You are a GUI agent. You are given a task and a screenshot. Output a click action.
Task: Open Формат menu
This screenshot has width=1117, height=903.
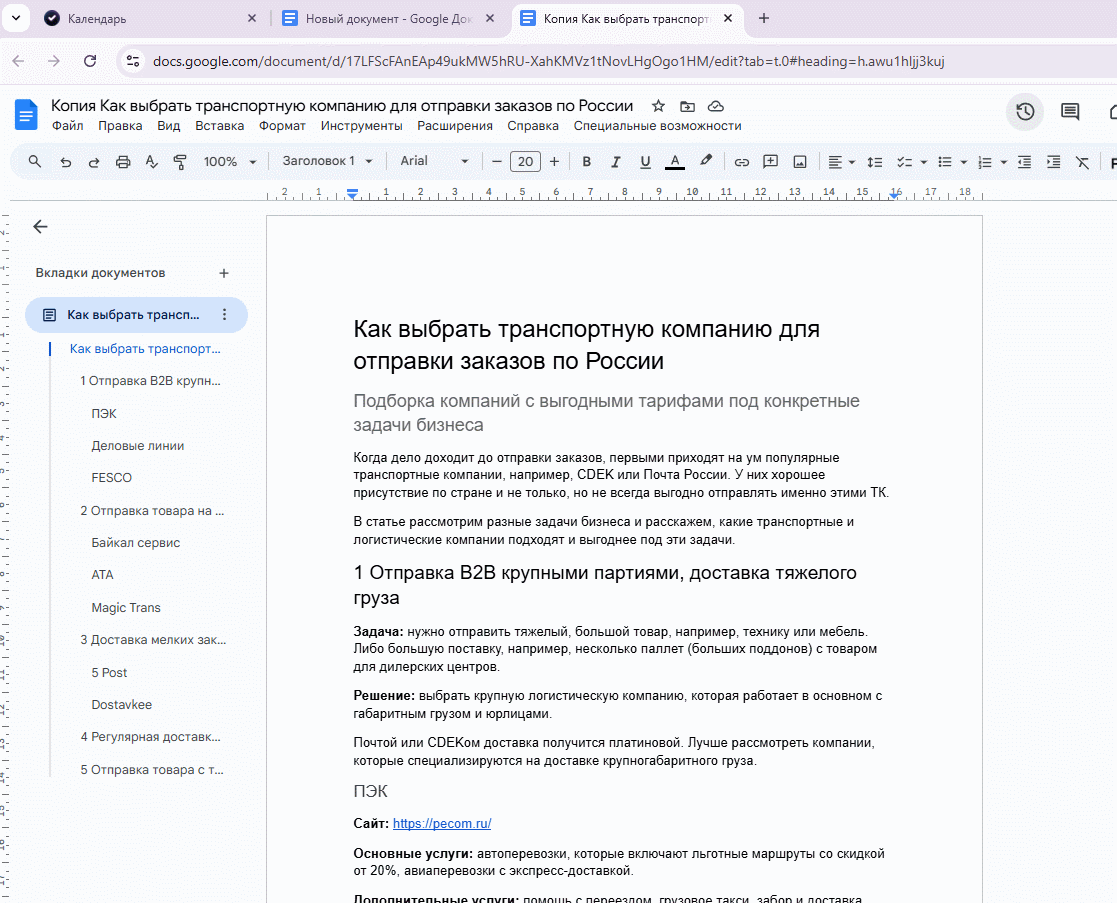tap(282, 126)
